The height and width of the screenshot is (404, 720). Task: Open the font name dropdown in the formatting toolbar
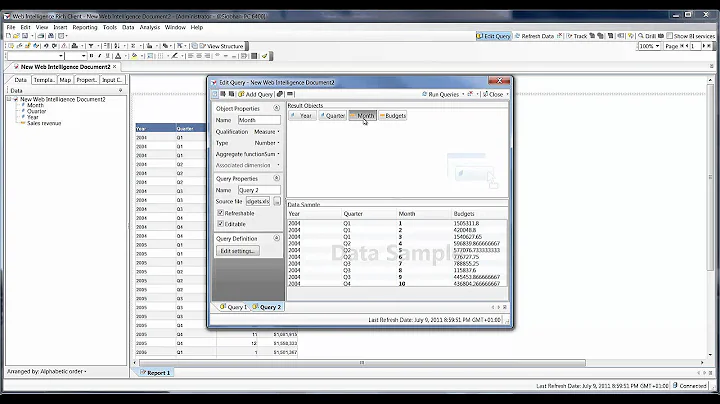pos(61,56)
